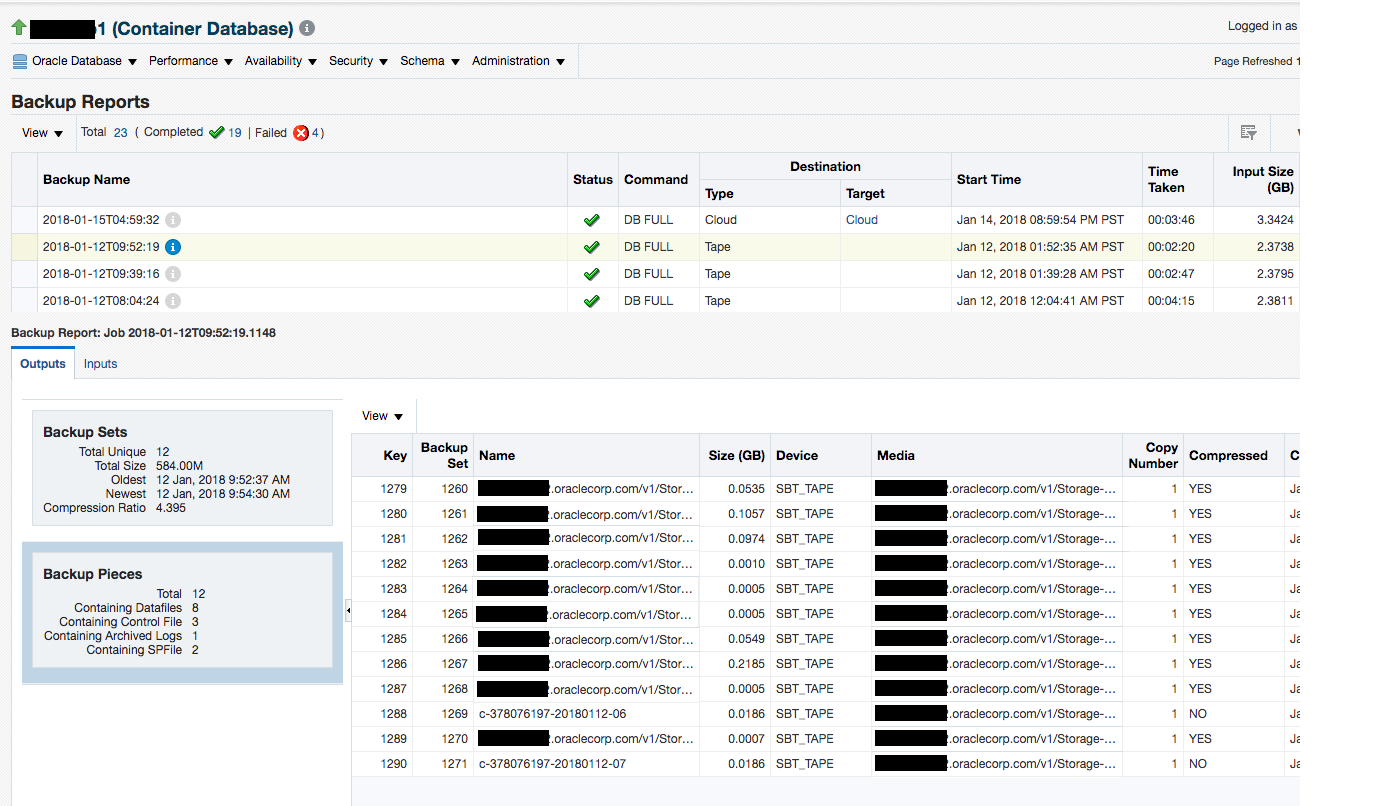
Task: Click the table reorder columns toolbar icon
Action: [1248, 132]
